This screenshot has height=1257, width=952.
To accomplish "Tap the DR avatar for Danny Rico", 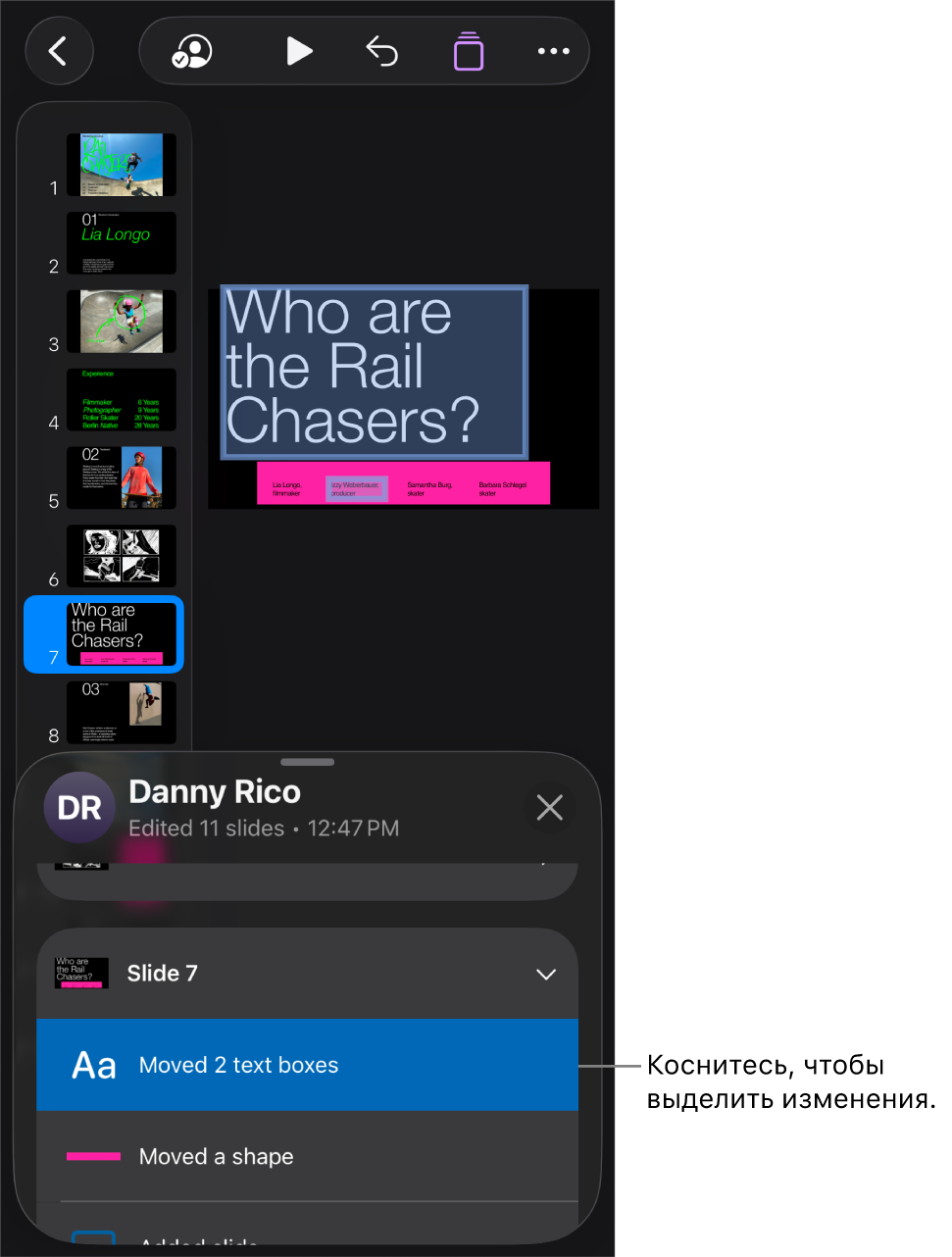I will click(79, 808).
